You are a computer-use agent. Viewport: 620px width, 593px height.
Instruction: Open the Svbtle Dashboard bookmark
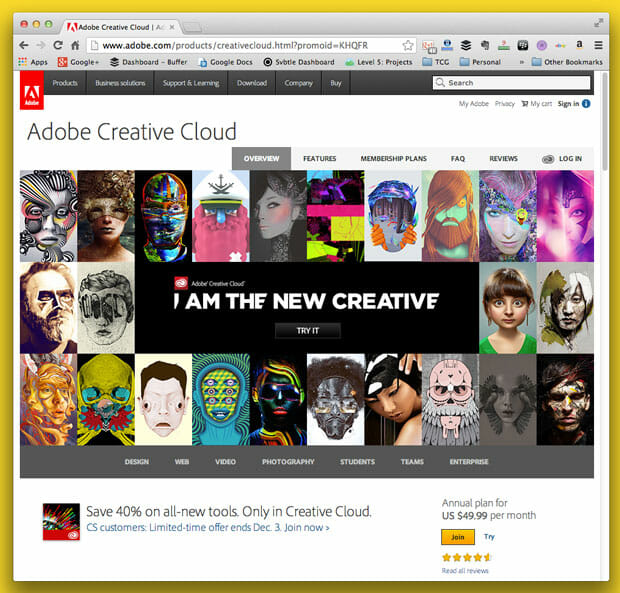[299, 62]
